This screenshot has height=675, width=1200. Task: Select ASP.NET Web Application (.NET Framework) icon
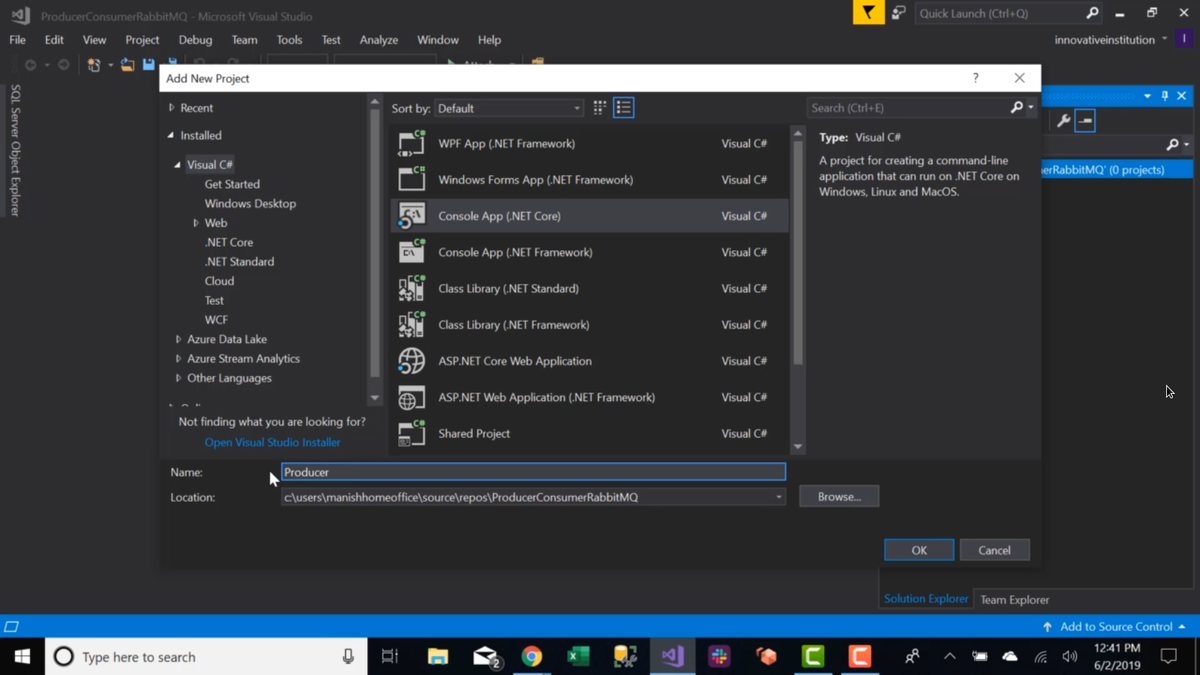coord(411,397)
